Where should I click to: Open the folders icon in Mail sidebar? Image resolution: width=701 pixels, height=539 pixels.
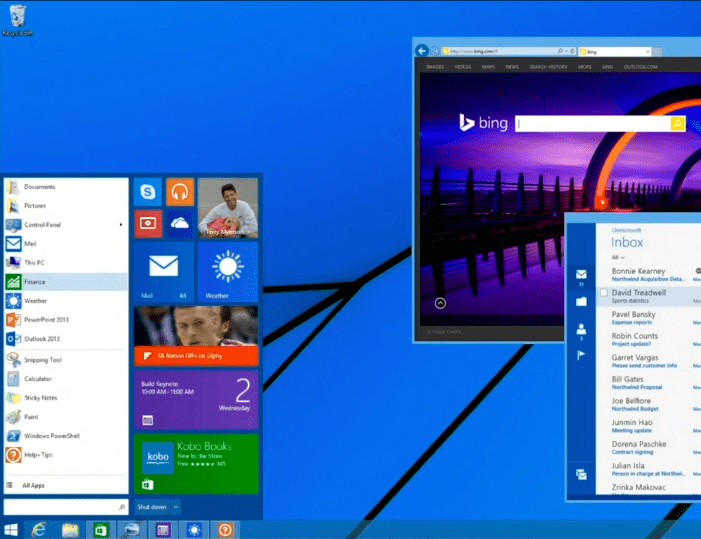click(x=581, y=302)
